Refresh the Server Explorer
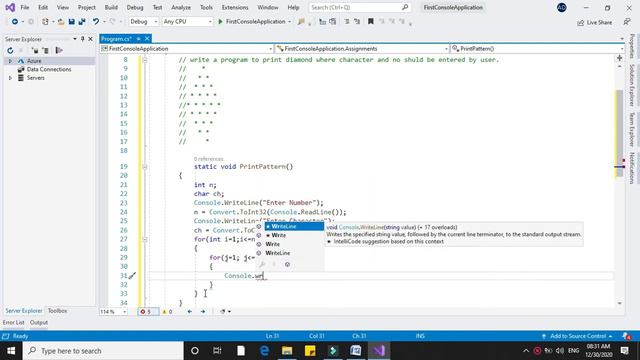Viewport: 640px width, 360px height. click(x=10, y=51)
